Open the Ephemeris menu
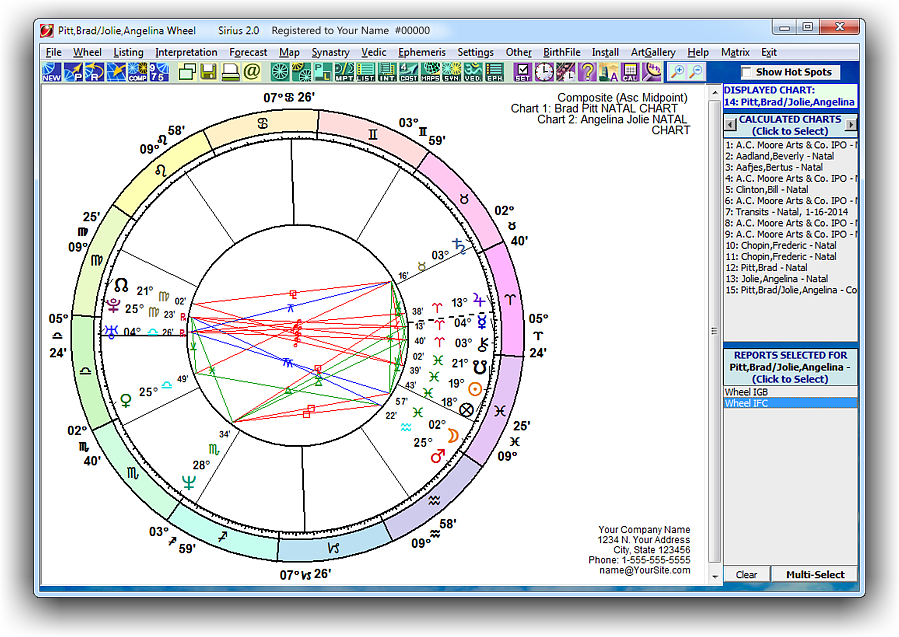 tap(422, 52)
